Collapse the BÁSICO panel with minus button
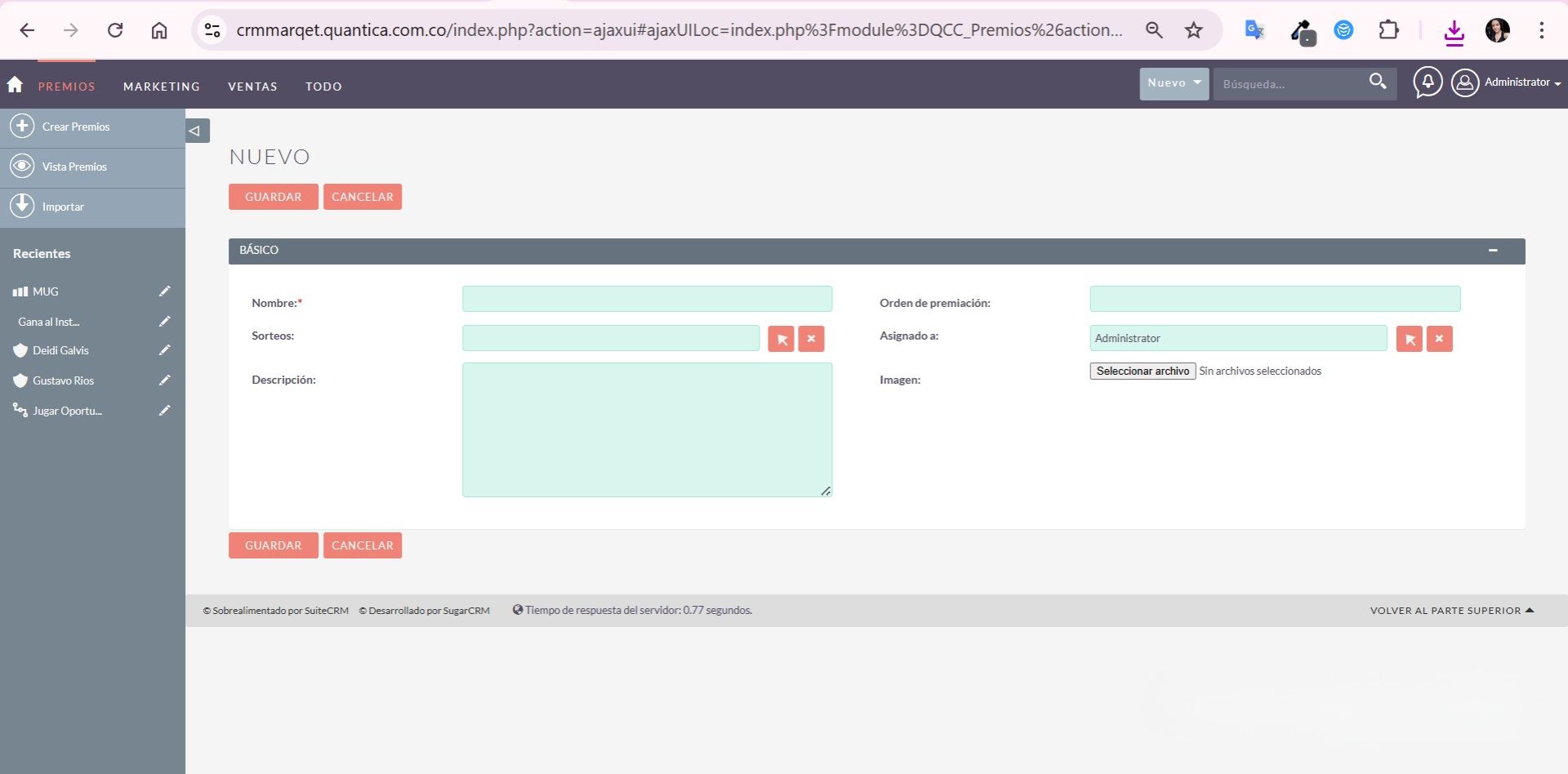The height and width of the screenshot is (774, 1568). point(1493,251)
